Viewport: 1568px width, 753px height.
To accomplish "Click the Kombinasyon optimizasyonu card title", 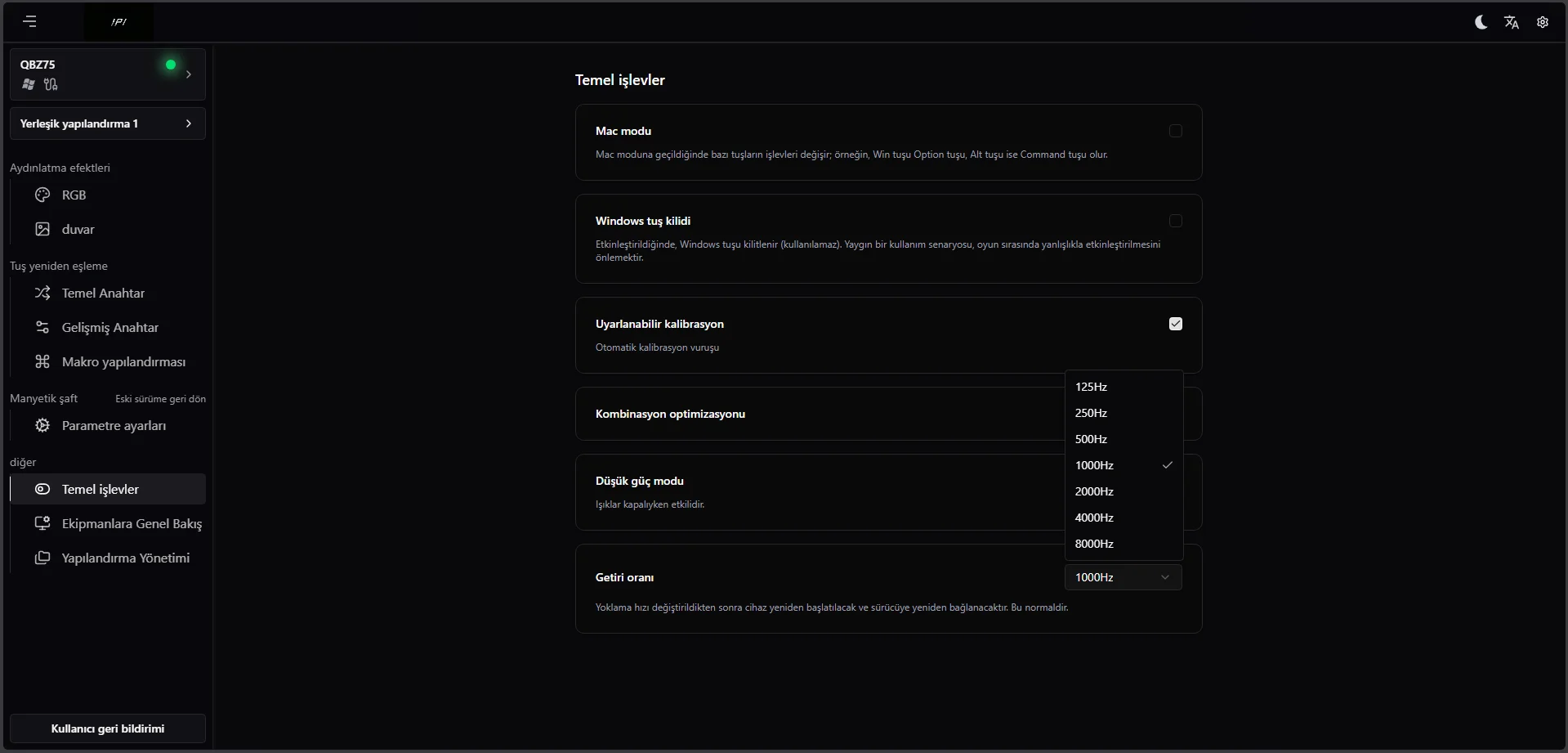I will 670,414.
